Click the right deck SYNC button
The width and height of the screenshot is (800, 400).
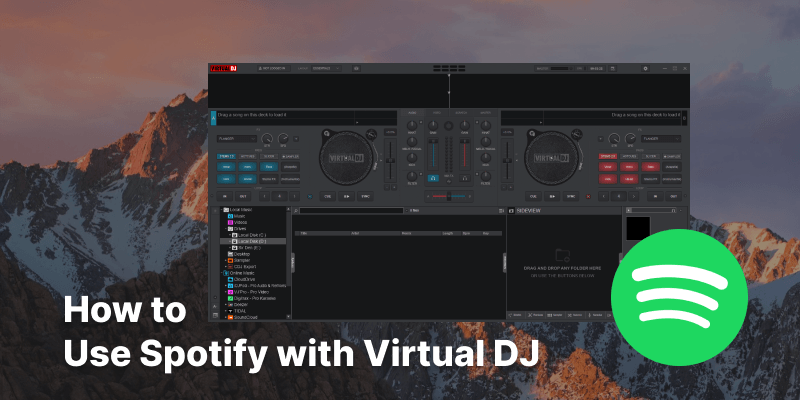coord(571,196)
